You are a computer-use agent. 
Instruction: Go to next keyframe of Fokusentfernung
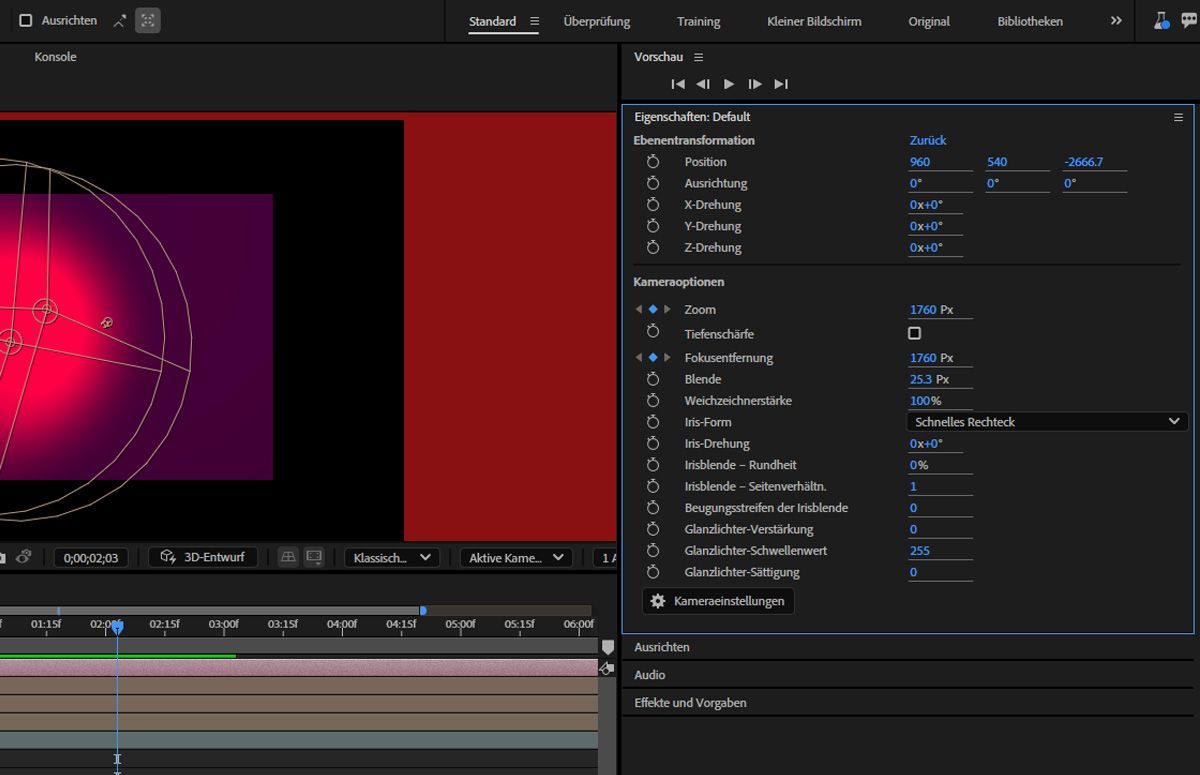tap(668, 358)
